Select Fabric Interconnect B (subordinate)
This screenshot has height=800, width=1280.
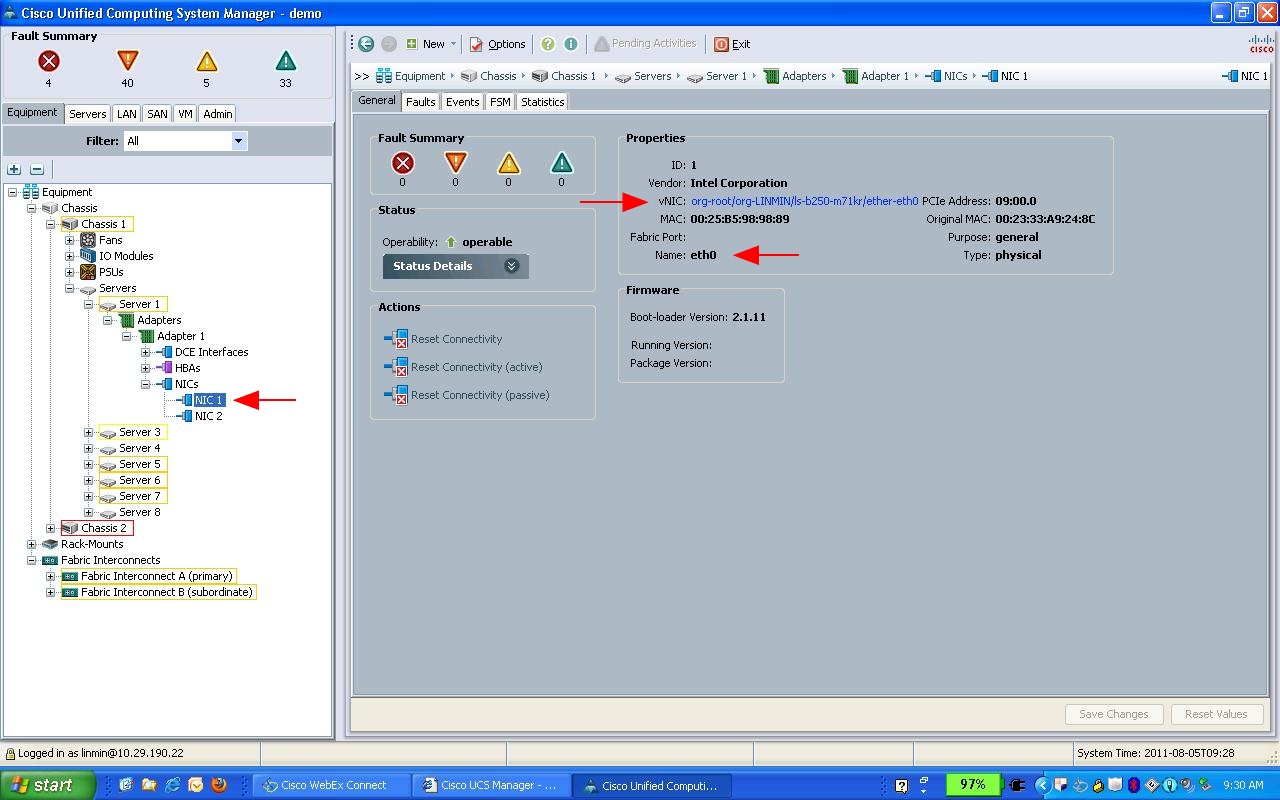tap(167, 592)
